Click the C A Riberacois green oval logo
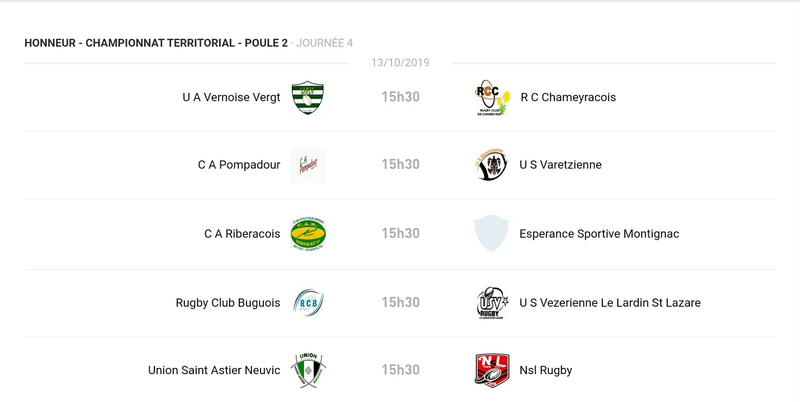 click(308, 234)
